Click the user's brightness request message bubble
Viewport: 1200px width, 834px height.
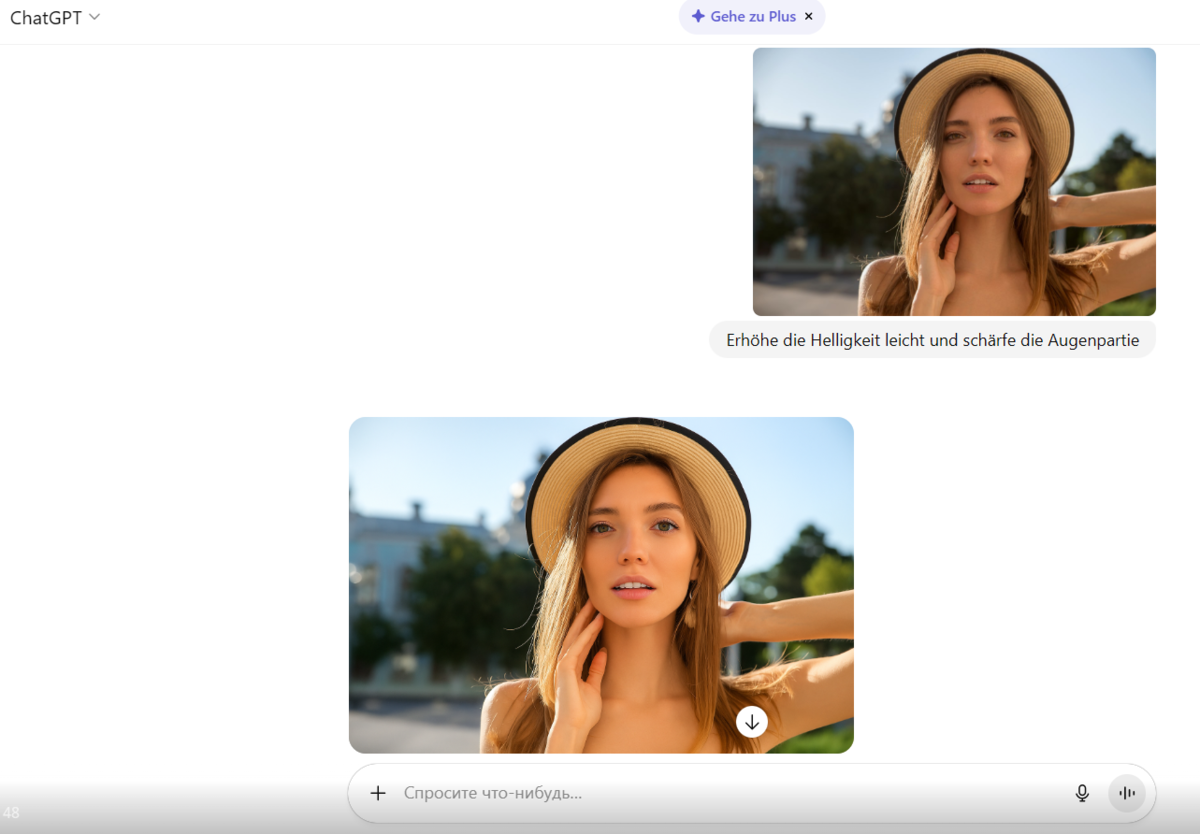click(932, 339)
